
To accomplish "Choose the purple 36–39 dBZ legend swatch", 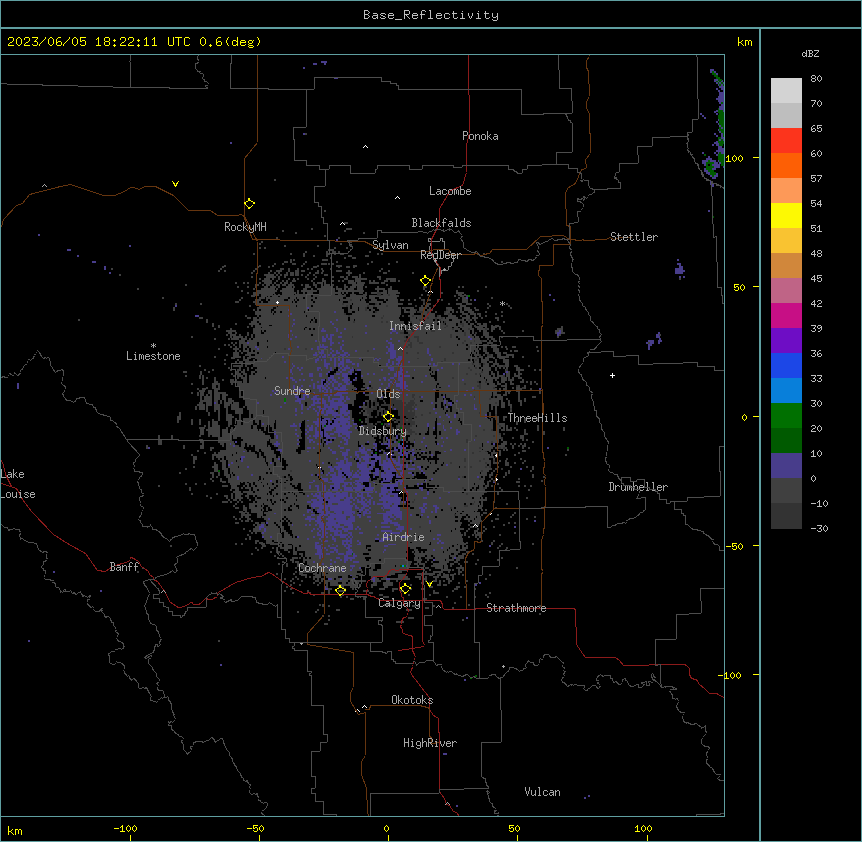I will (786, 341).
